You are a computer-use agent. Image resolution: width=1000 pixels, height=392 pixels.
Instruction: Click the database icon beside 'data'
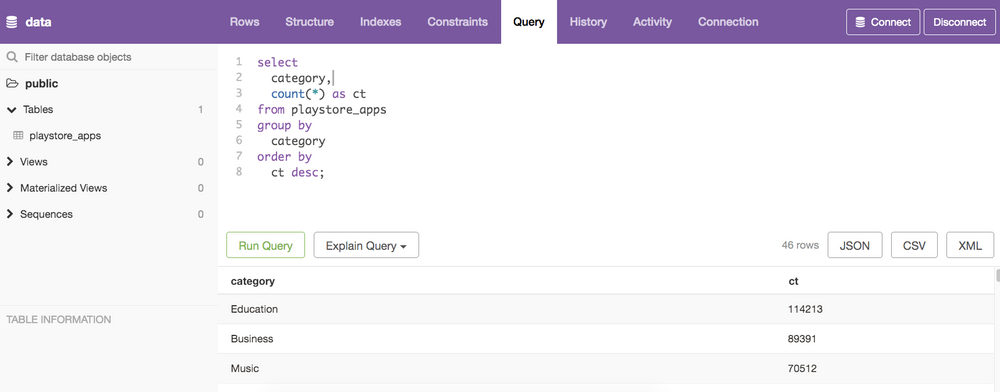pos(11,22)
